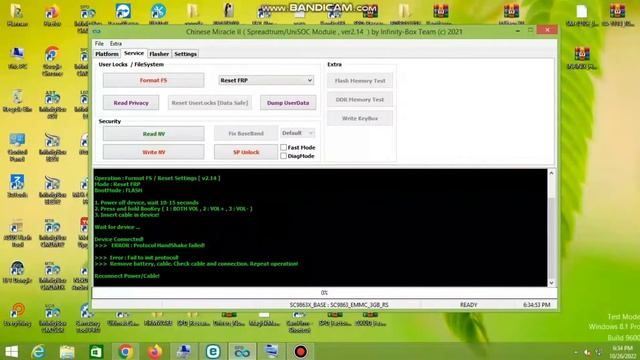Open Chrome from the taskbar

pyautogui.click(x=126, y=351)
